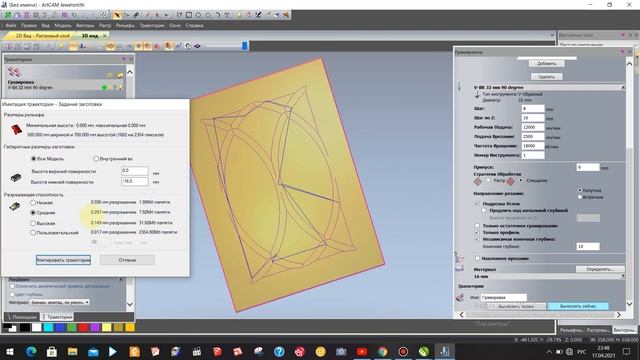The height and width of the screenshot is (360, 640).
Task: Click the 'Добавить' button in Гравировка panel
Action: tap(547, 64)
